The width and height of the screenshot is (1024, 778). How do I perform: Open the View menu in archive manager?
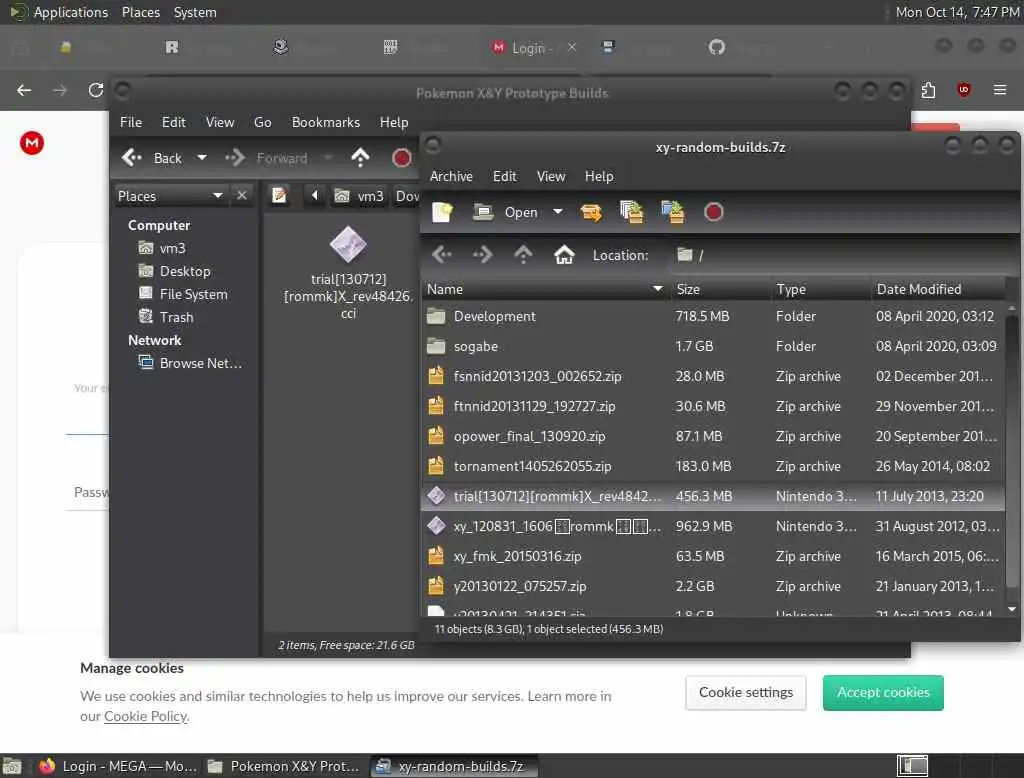(551, 176)
